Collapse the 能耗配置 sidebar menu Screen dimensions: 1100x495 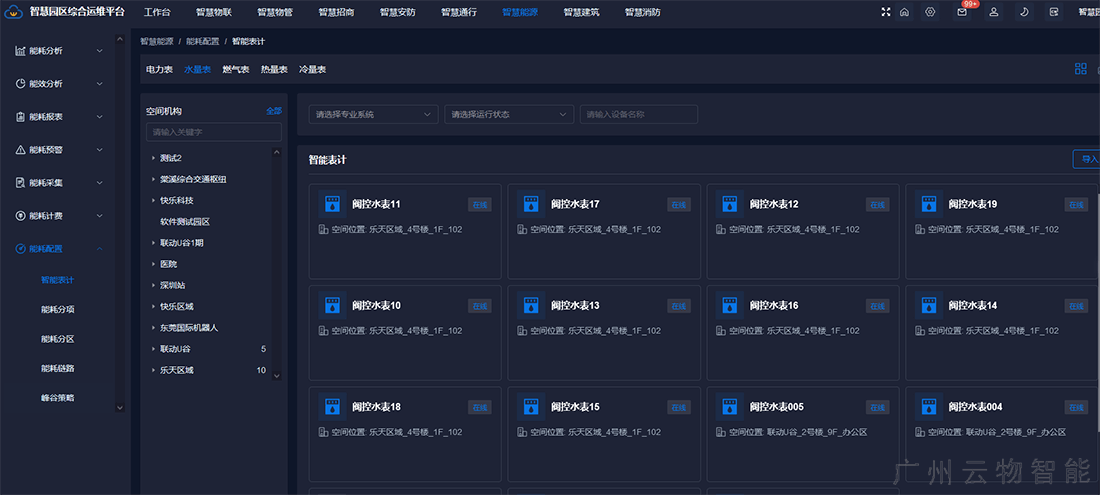point(99,249)
